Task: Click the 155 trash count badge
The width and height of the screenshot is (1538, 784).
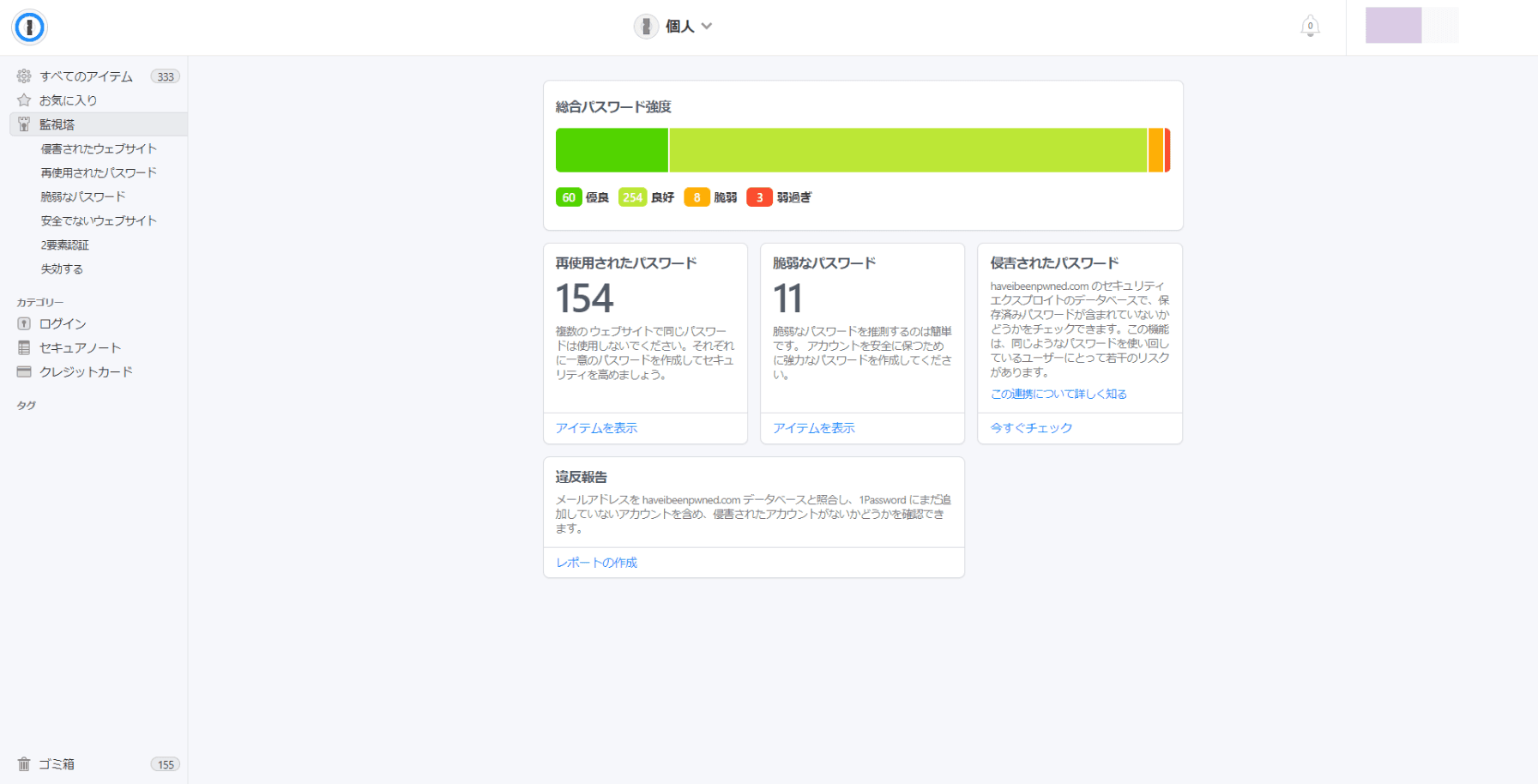Action: click(166, 764)
